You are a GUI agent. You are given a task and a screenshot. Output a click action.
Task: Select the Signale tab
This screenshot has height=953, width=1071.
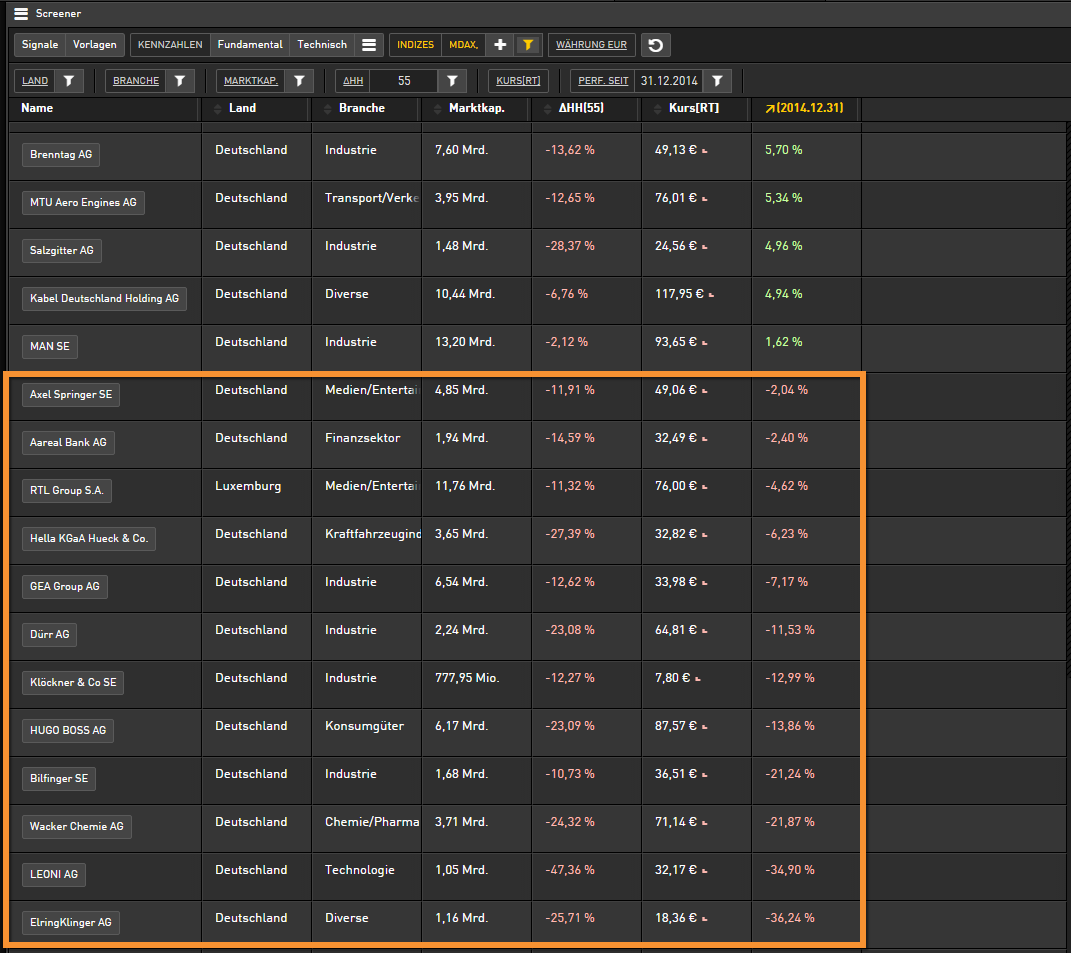[40, 45]
